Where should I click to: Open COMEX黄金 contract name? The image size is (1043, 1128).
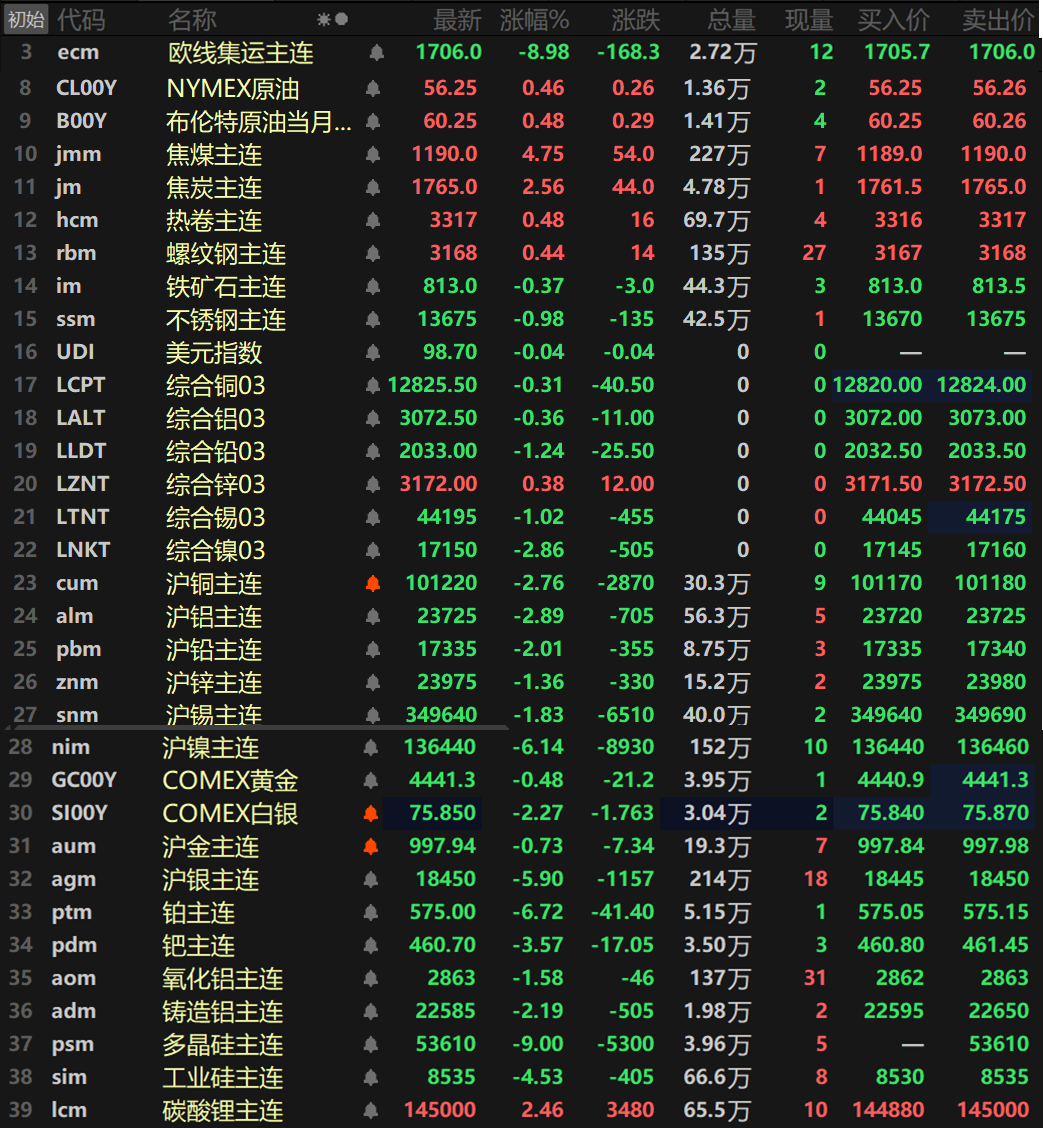point(230,780)
